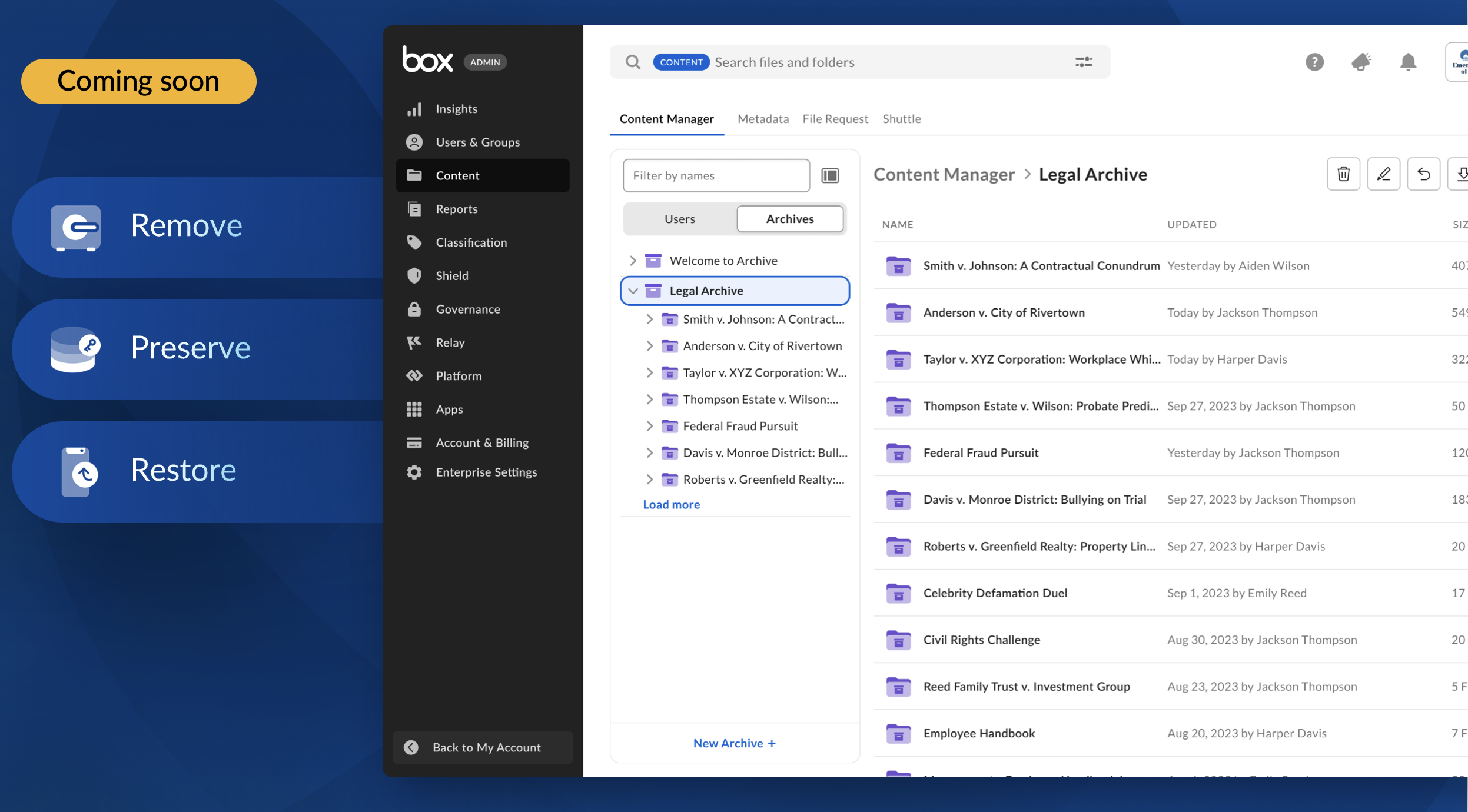Expand Federal Fraud Pursuit tree folder

(649, 426)
